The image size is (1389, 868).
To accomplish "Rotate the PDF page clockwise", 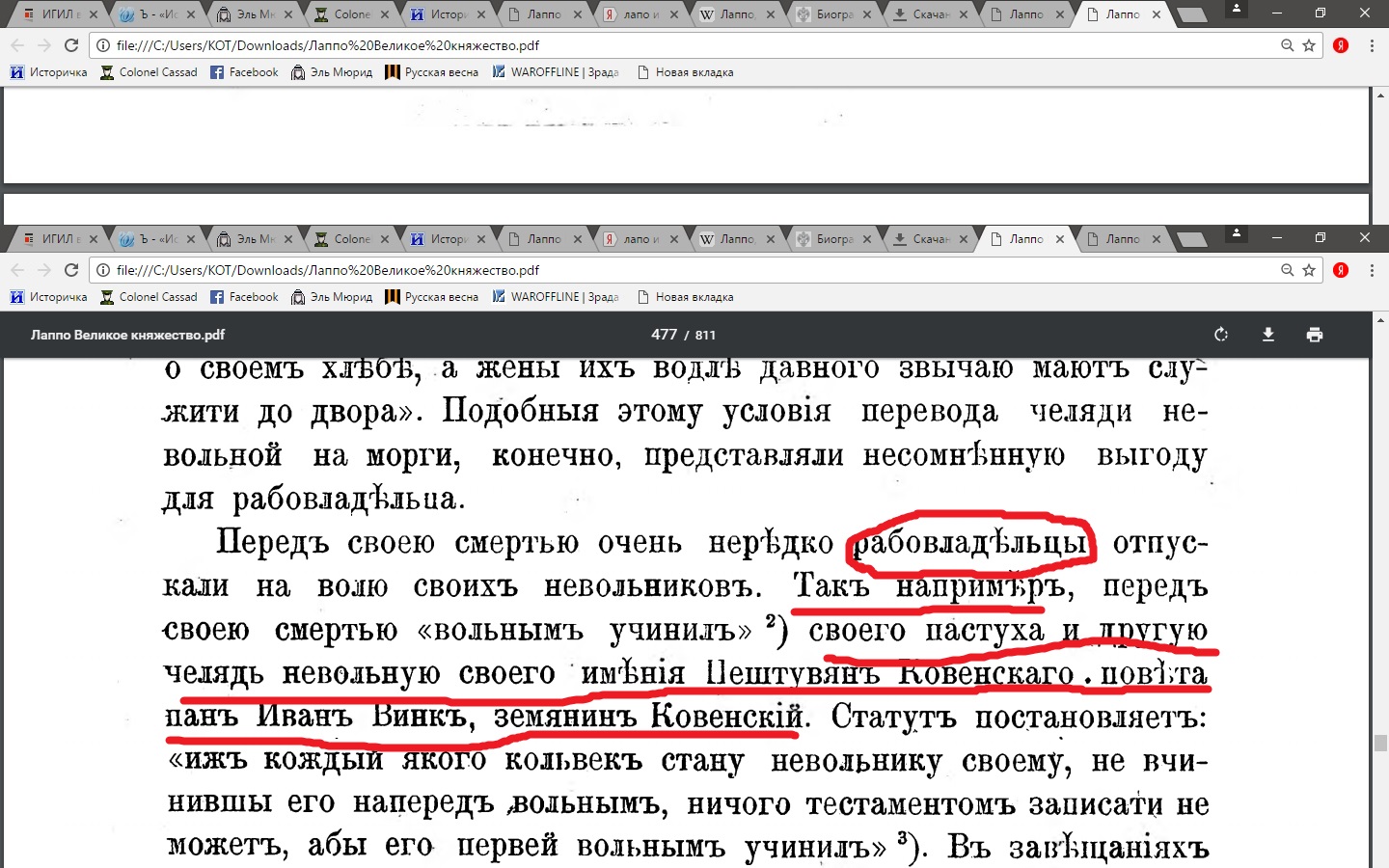I will [1221, 335].
